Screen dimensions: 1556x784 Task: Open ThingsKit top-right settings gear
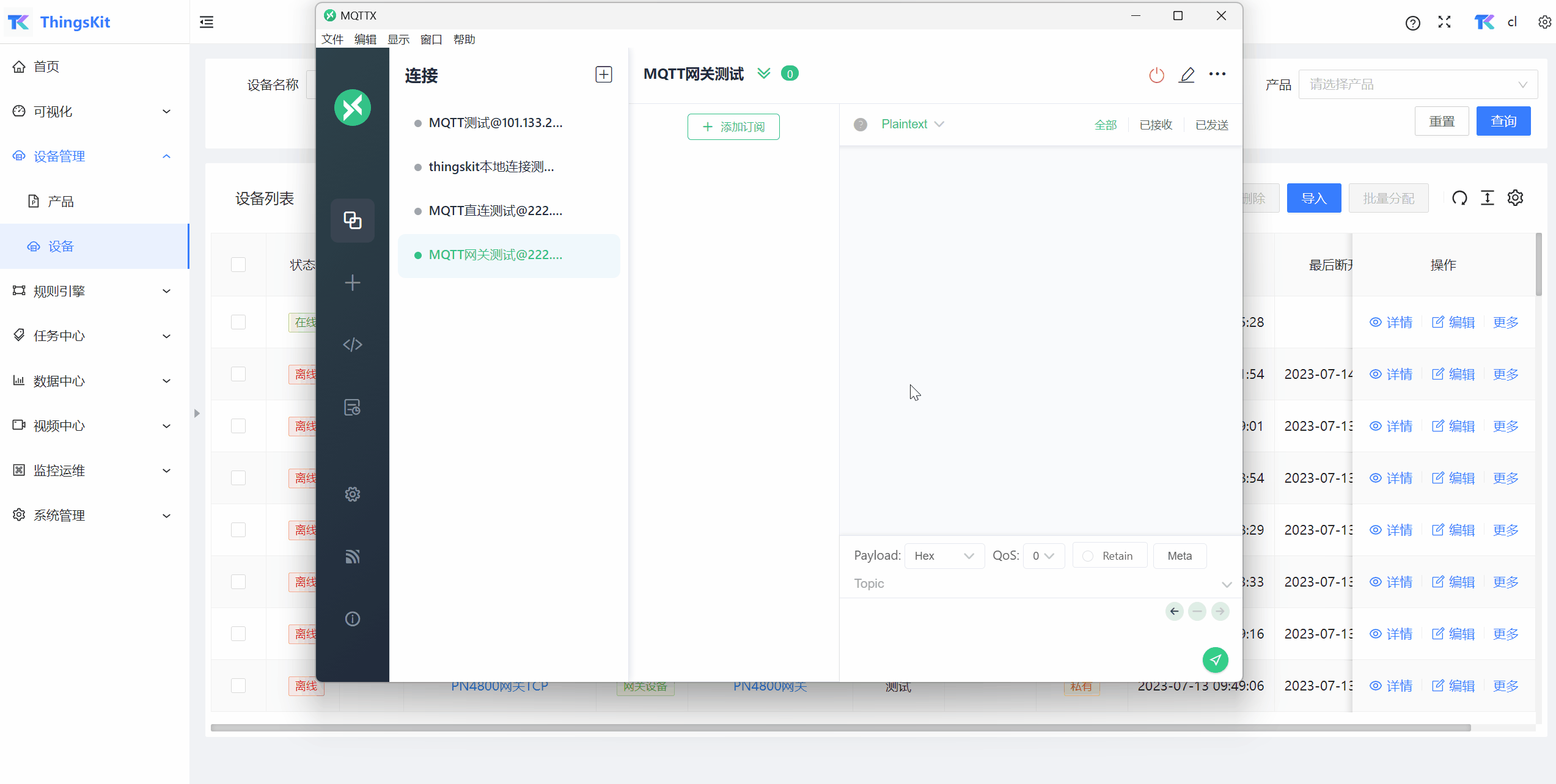[x=1544, y=23]
